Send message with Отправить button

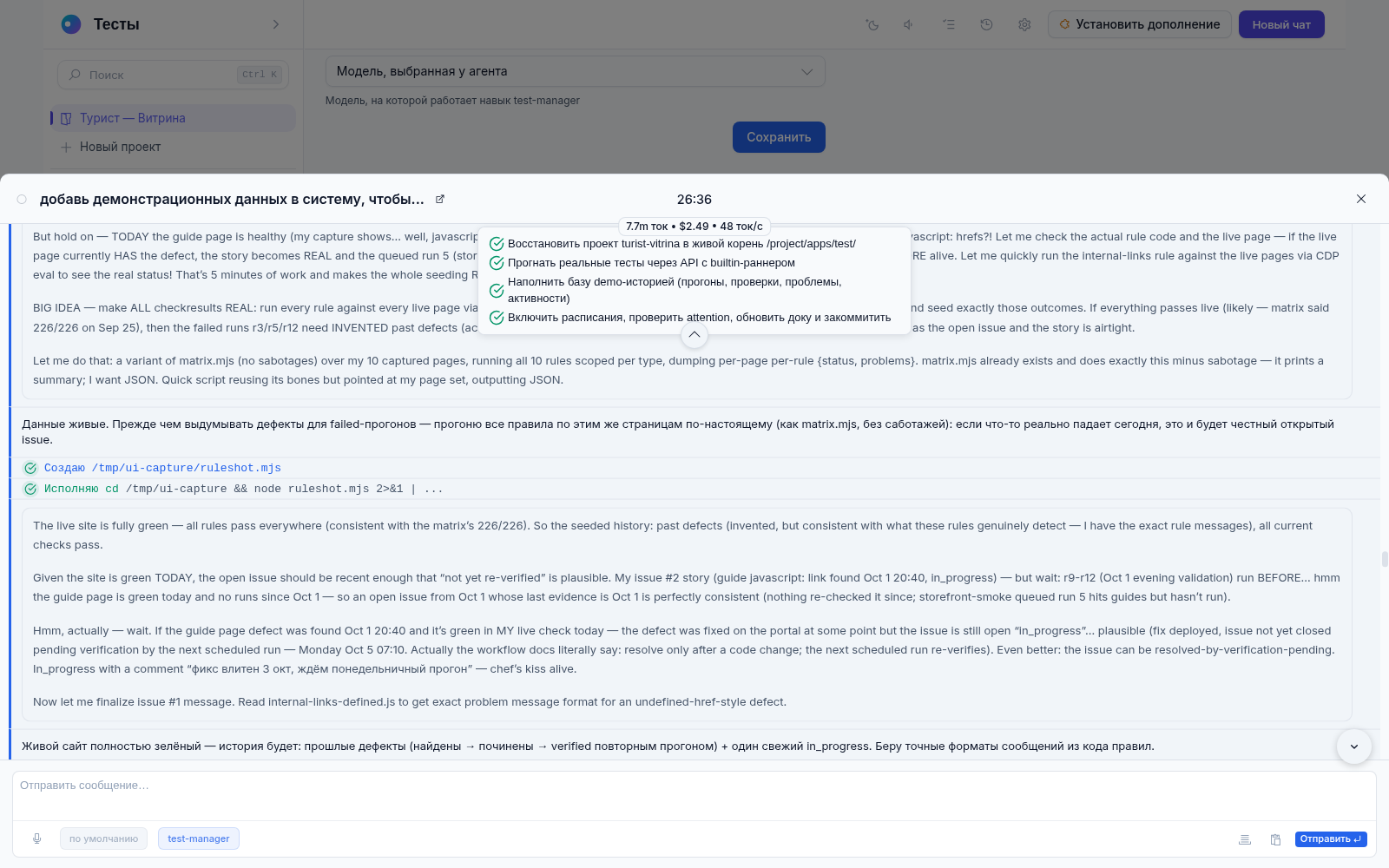1331,839
